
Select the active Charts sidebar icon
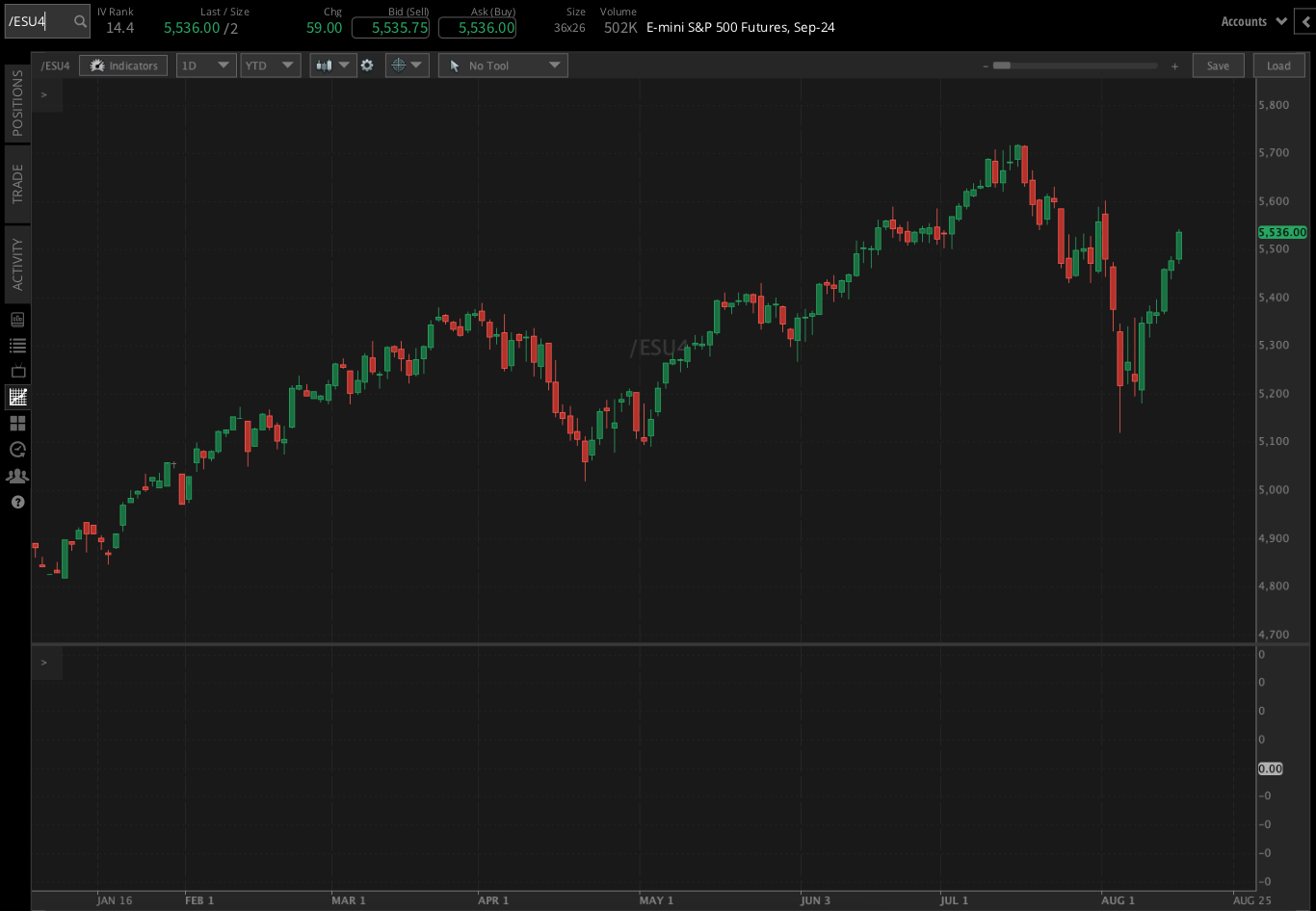pos(16,397)
